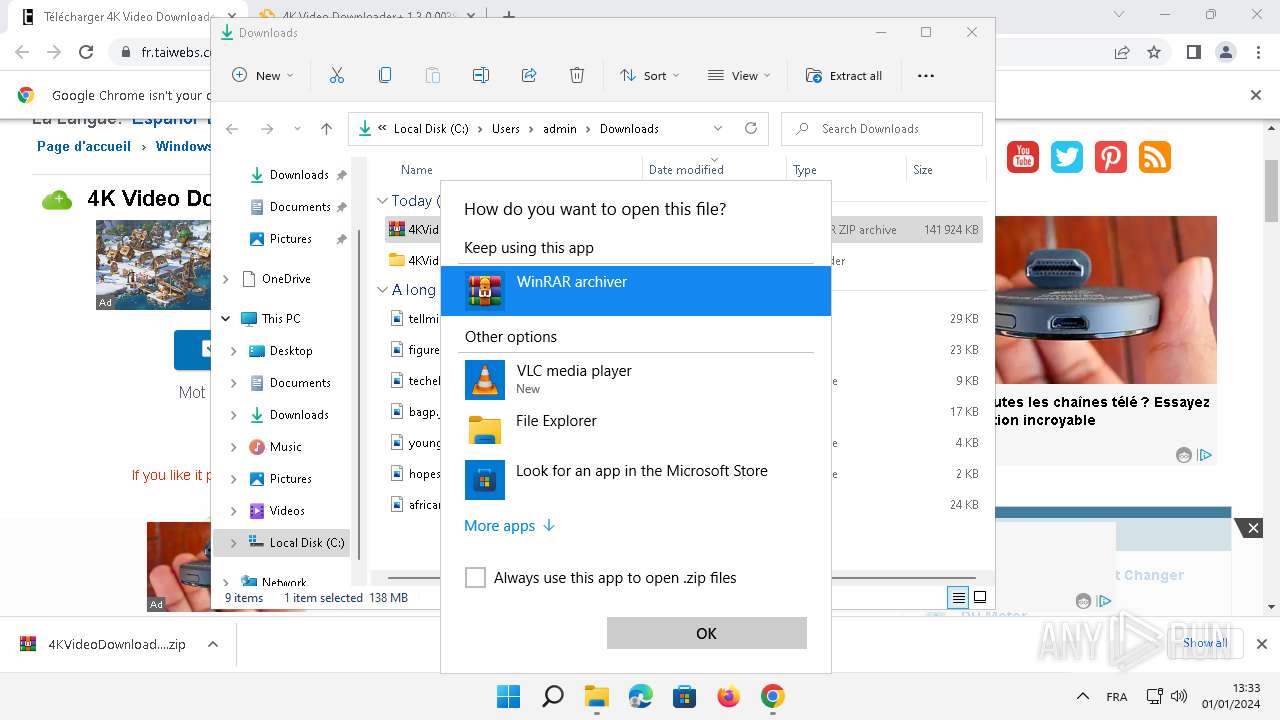This screenshot has width=1280, height=720.
Task: Open download item options chevron
Action: pyautogui.click(x=212, y=644)
